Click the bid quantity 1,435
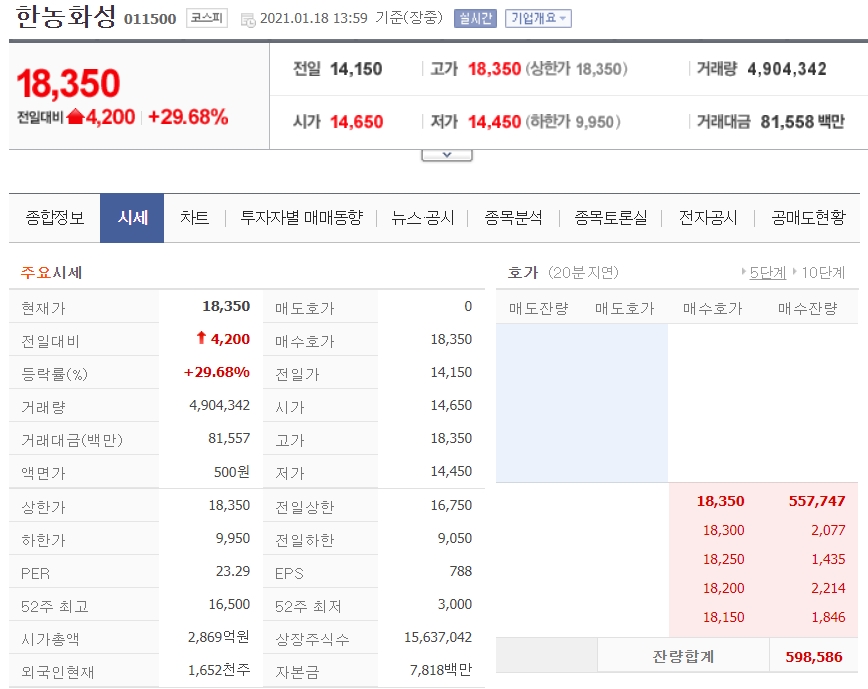 [x=828, y=559]
